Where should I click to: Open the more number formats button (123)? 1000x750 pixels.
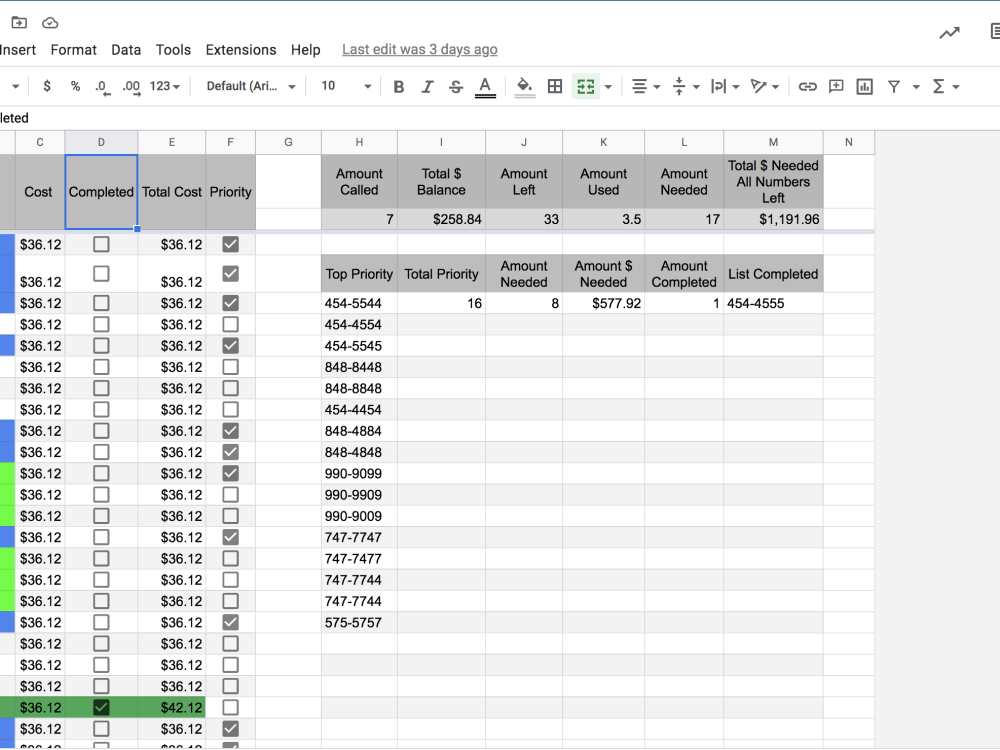point(163,86)
